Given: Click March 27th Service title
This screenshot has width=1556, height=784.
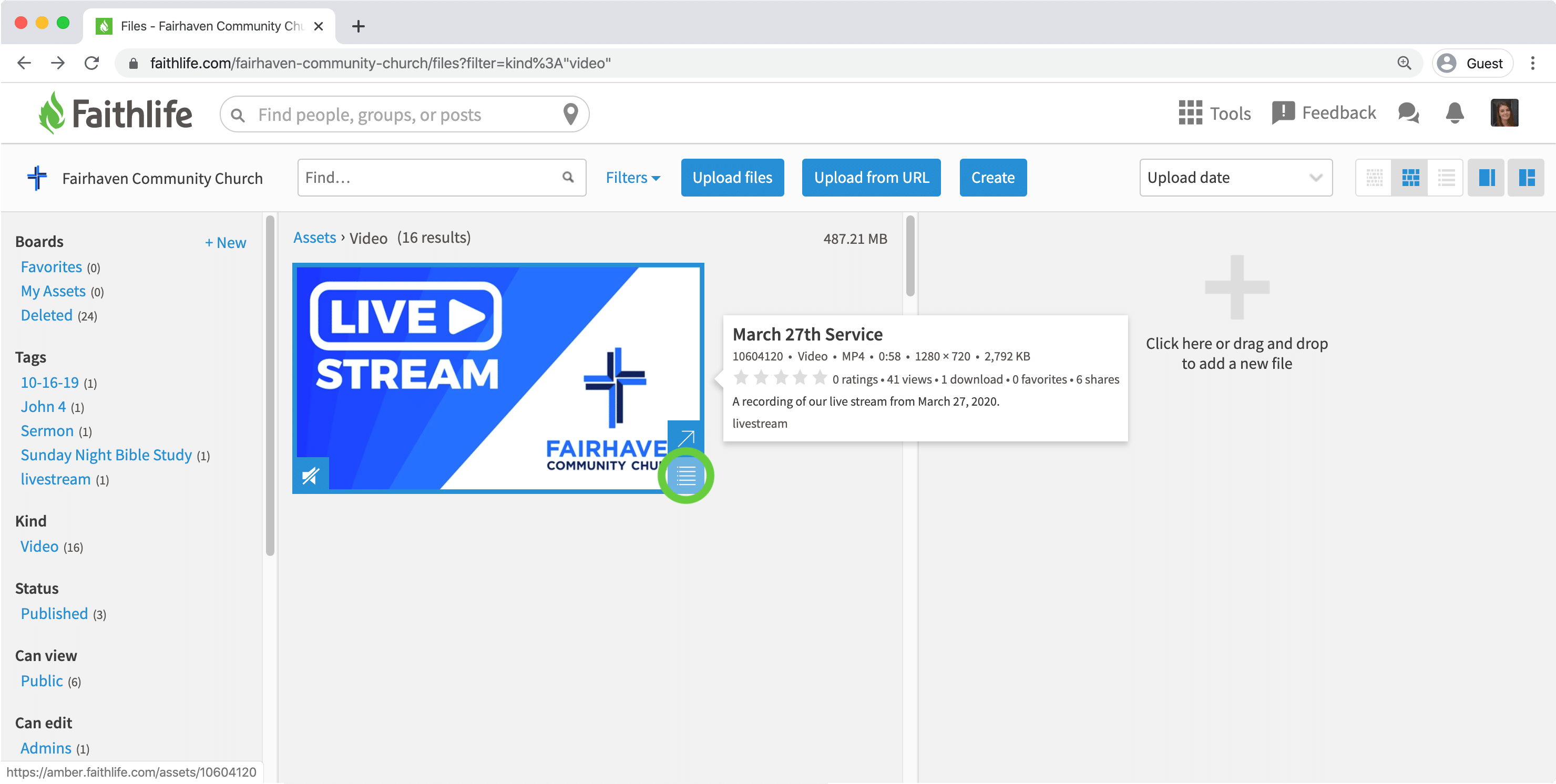Looking at the screenshot, I should [x=807, y=334].
